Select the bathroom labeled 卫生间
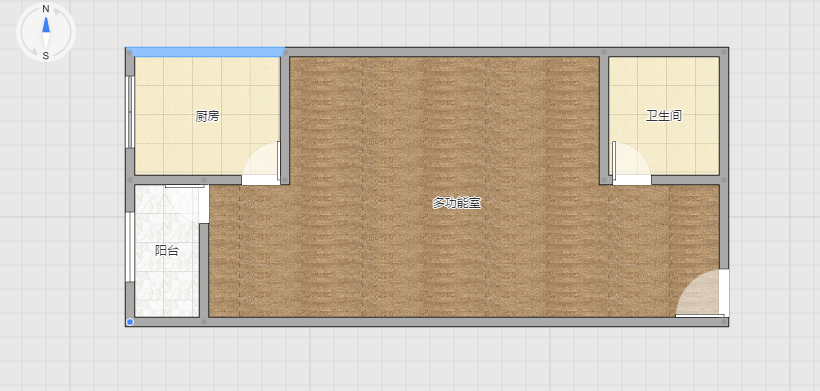The height and width of the screenshot is (391, 820). pyautogui.click(x=664, y=116)
